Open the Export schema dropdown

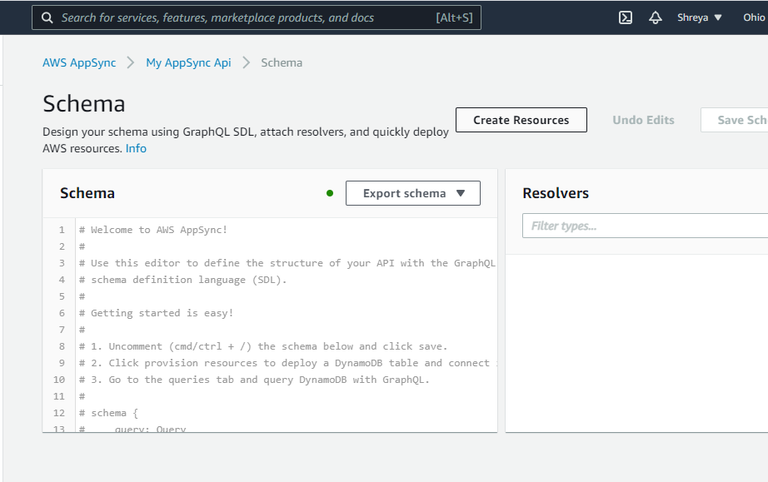tap(413, 193)
